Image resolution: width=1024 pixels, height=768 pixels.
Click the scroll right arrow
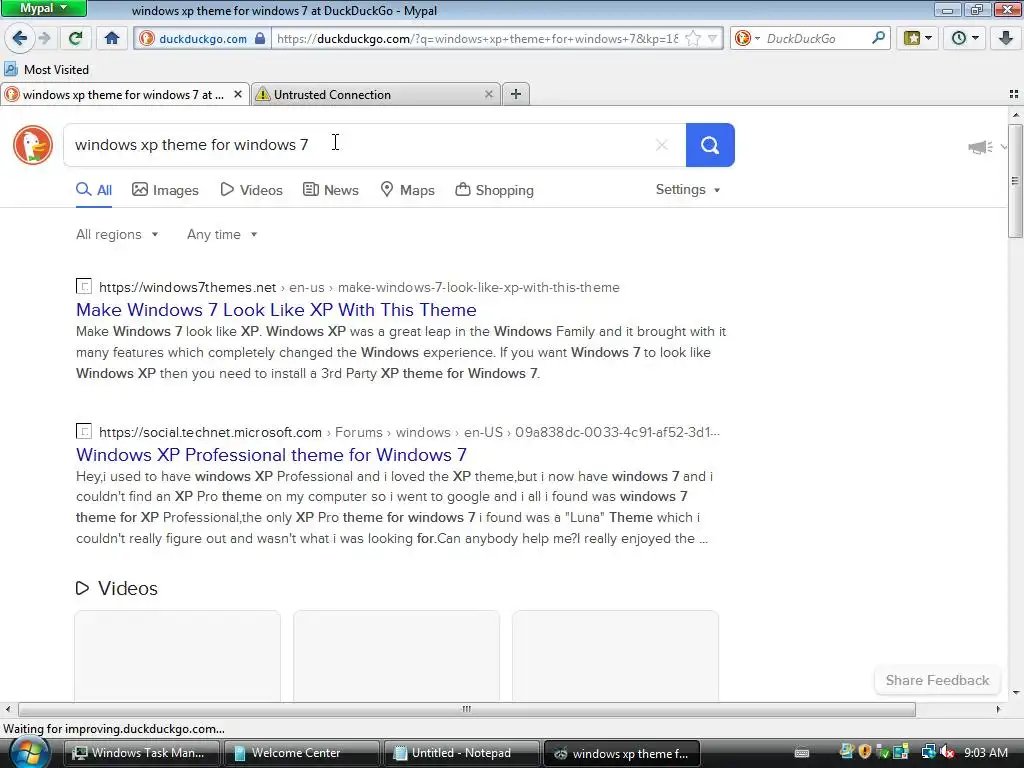[998, 709]
